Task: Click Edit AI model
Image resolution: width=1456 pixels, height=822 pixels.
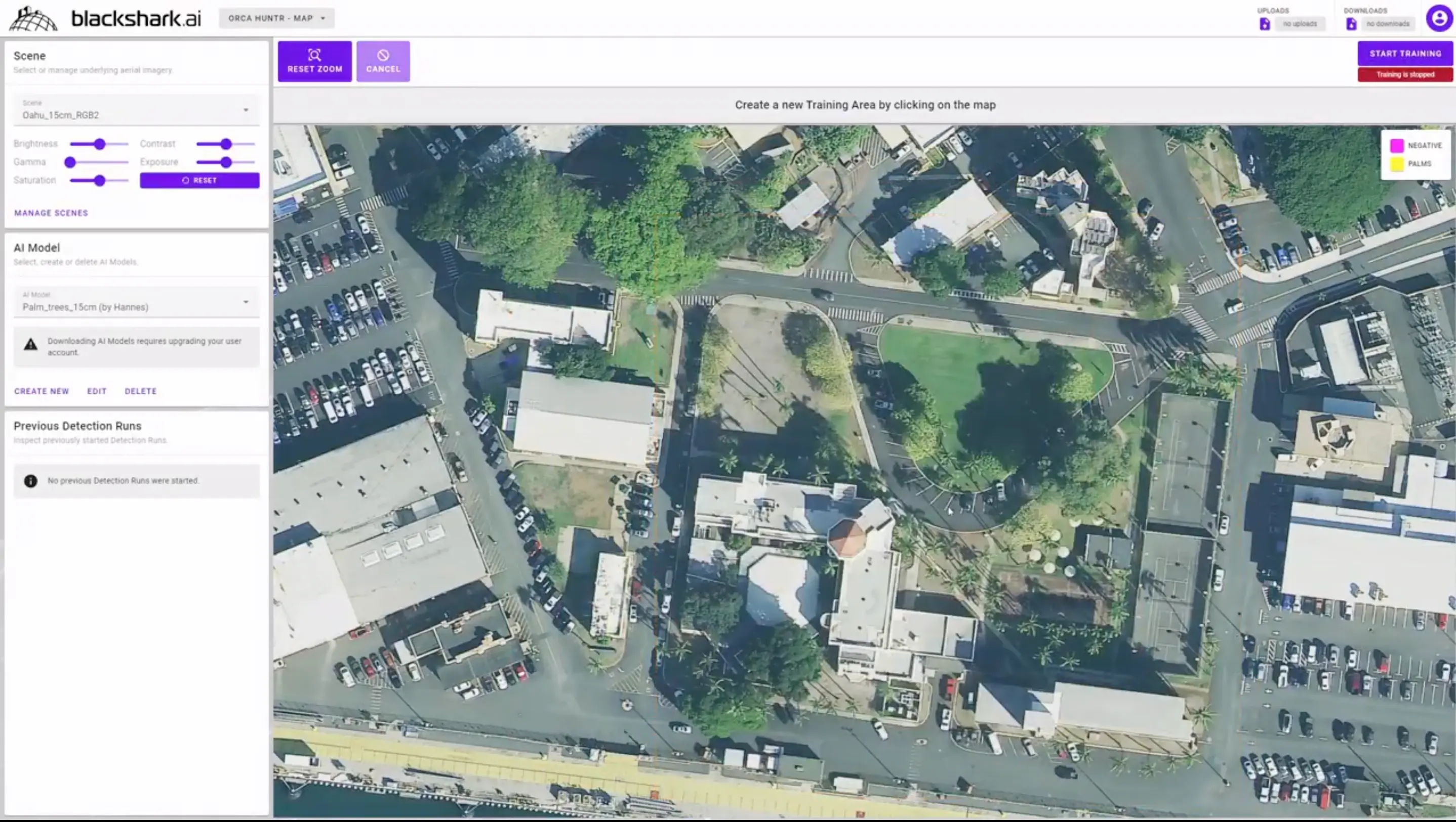Action: click(97, 391)
